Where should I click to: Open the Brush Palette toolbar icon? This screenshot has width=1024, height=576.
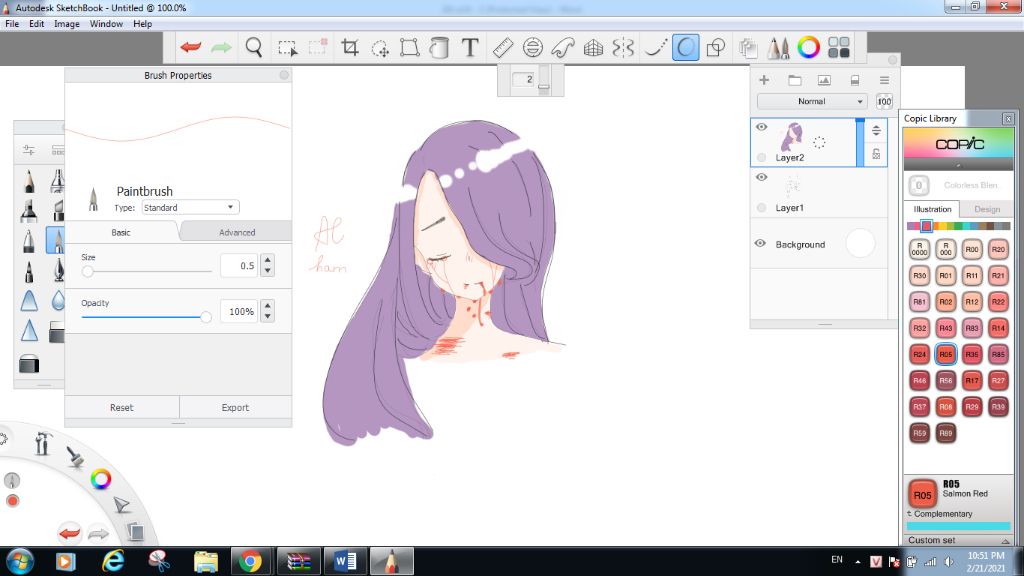tap(778, 47)
